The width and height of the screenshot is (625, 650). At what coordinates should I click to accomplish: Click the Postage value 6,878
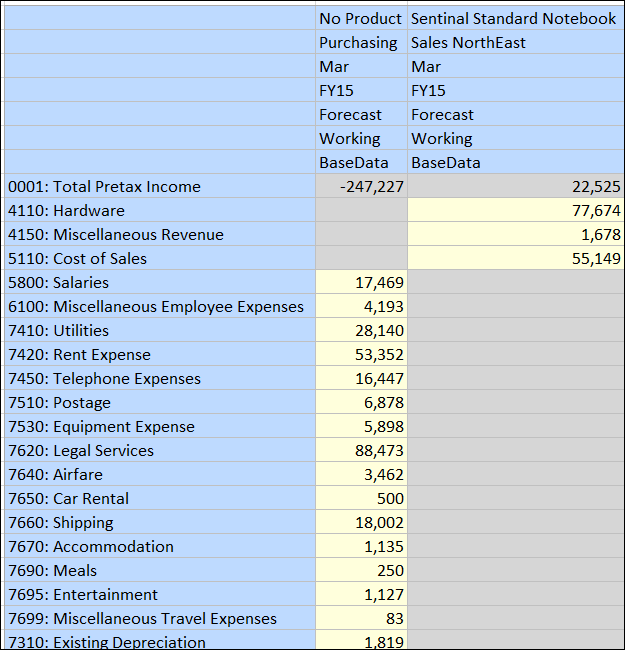pyautogui.click(x=361, y=403)
